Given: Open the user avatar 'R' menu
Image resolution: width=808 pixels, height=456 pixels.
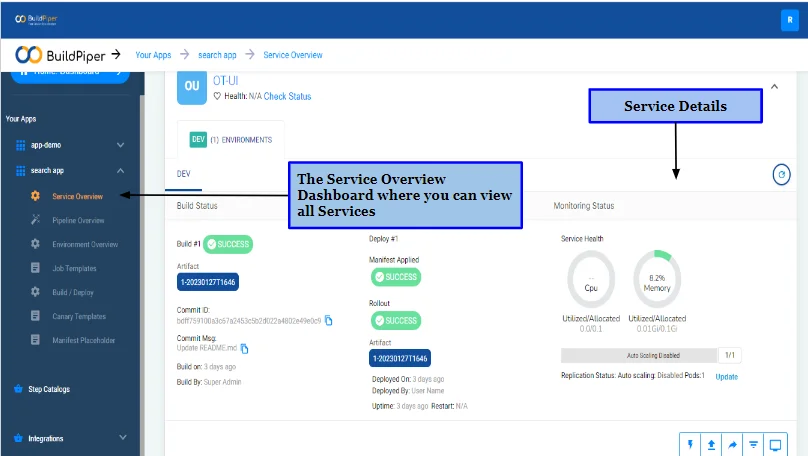Looking at the screenshot, I should 789,20.
